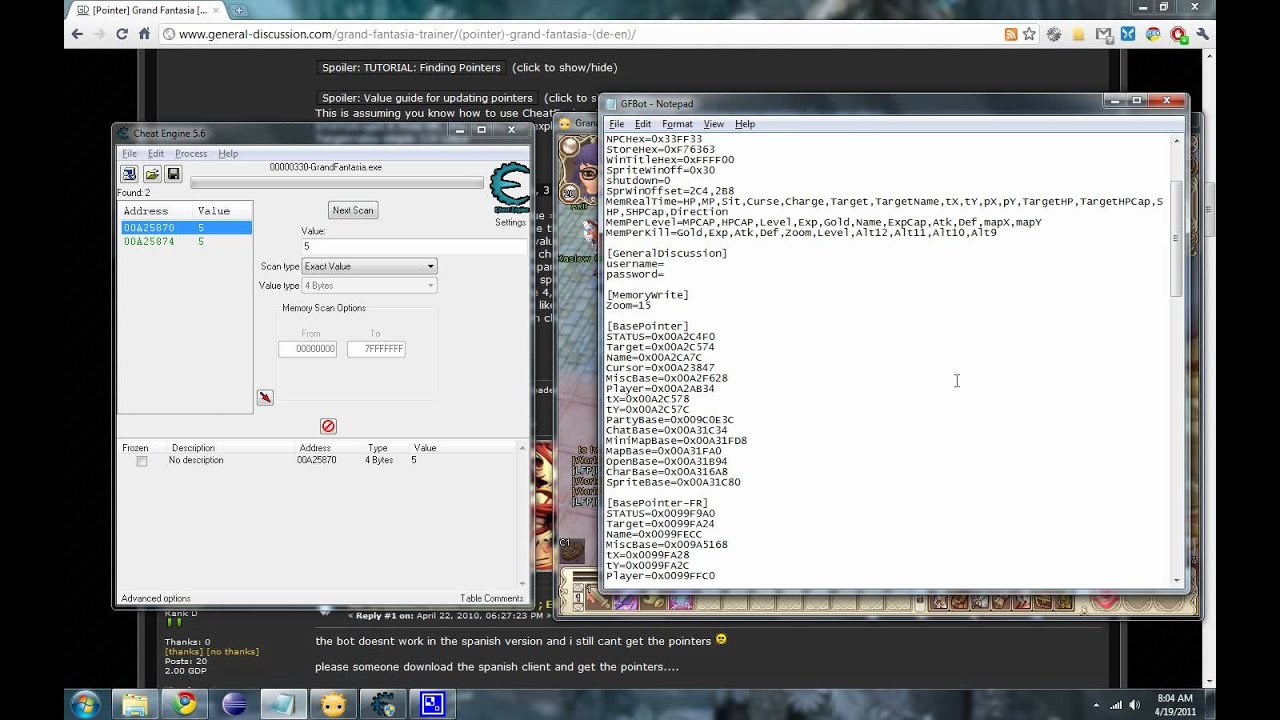Viewport: 1280px width, 720px height.
Task: Click the Windows Start orb
Action: tap(85, 704)
